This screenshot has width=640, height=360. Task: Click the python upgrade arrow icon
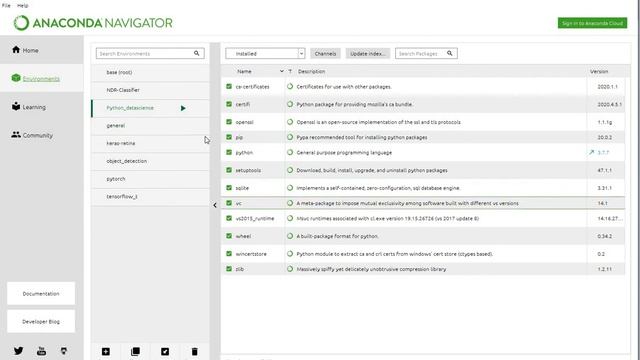[x=591, y=152]
